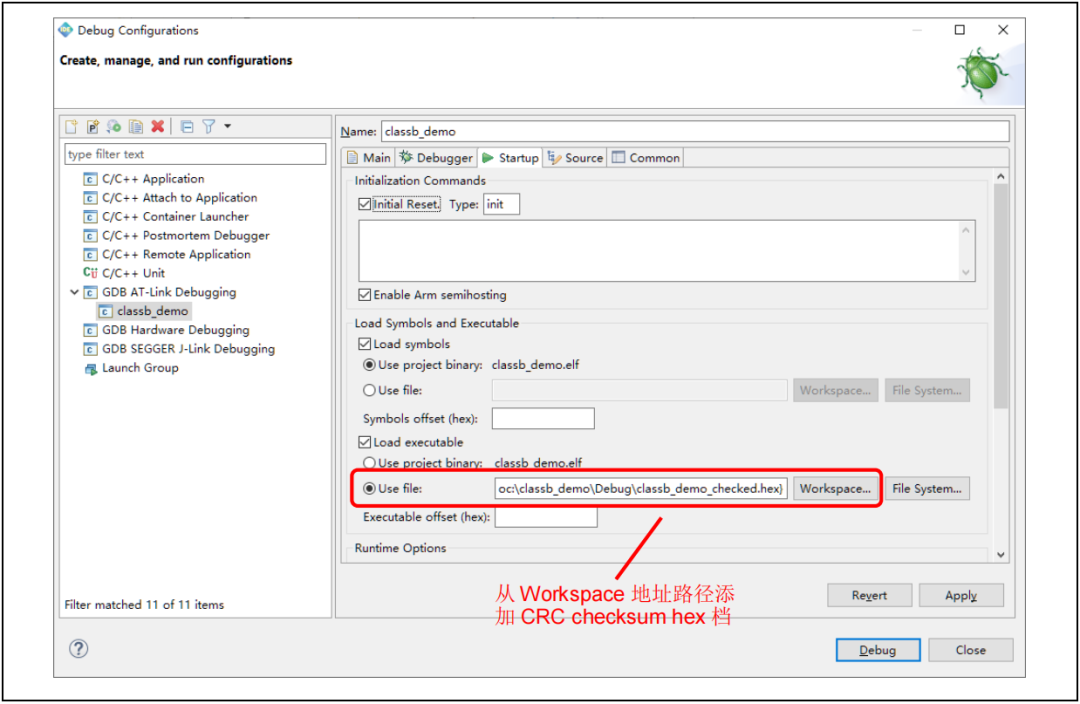Click the help question mark icon

click(79, 648)
